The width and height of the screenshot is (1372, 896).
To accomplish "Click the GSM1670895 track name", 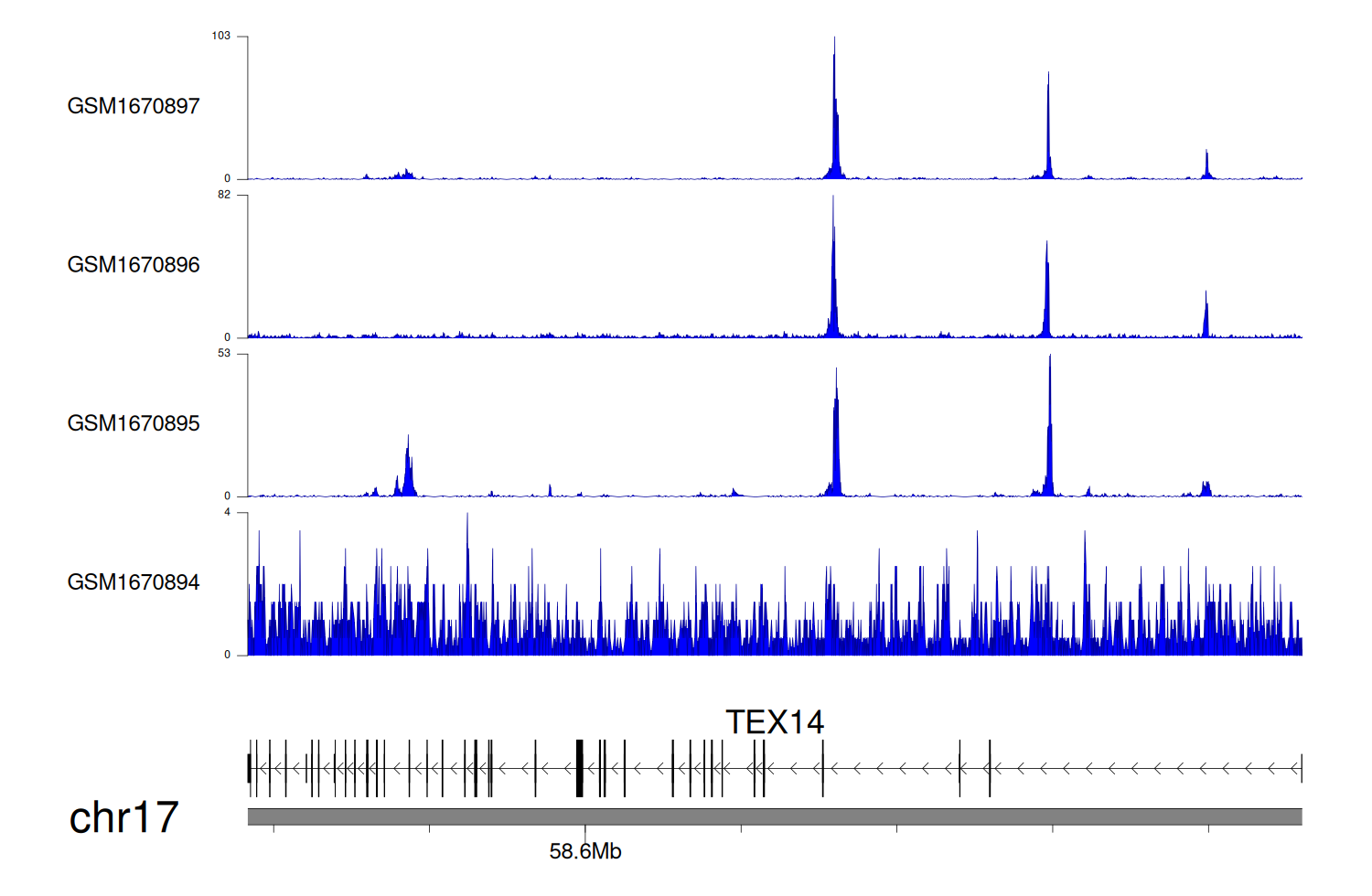I will pos(134,423).
